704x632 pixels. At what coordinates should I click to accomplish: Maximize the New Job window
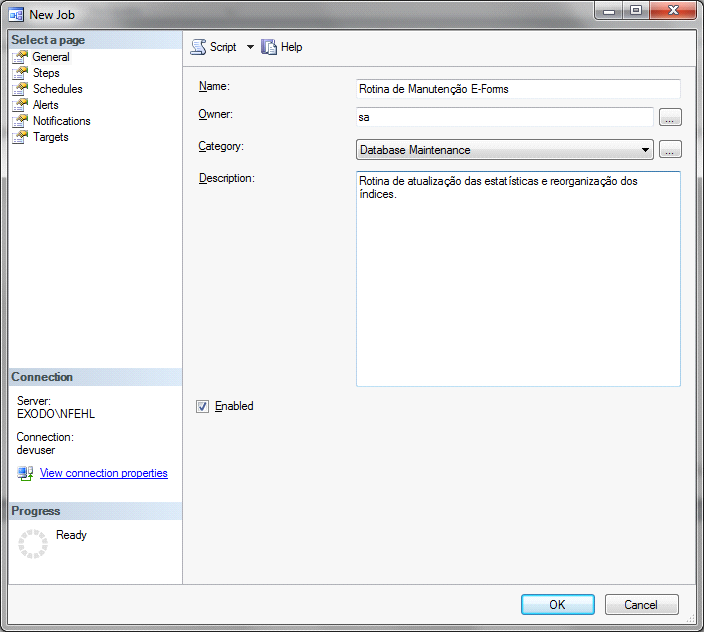point(635,11)
